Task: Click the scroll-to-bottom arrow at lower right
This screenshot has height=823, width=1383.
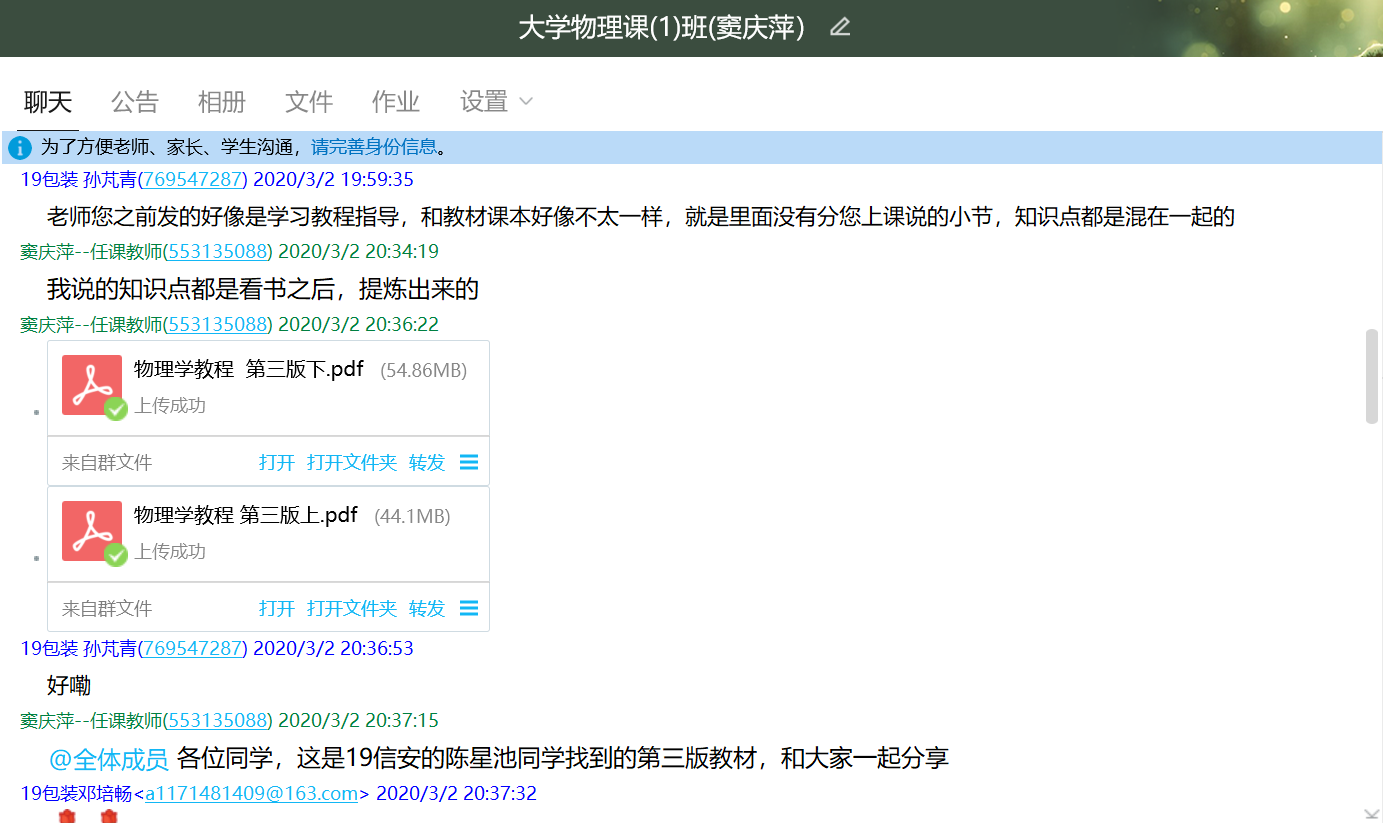Action: point(1371,813)
